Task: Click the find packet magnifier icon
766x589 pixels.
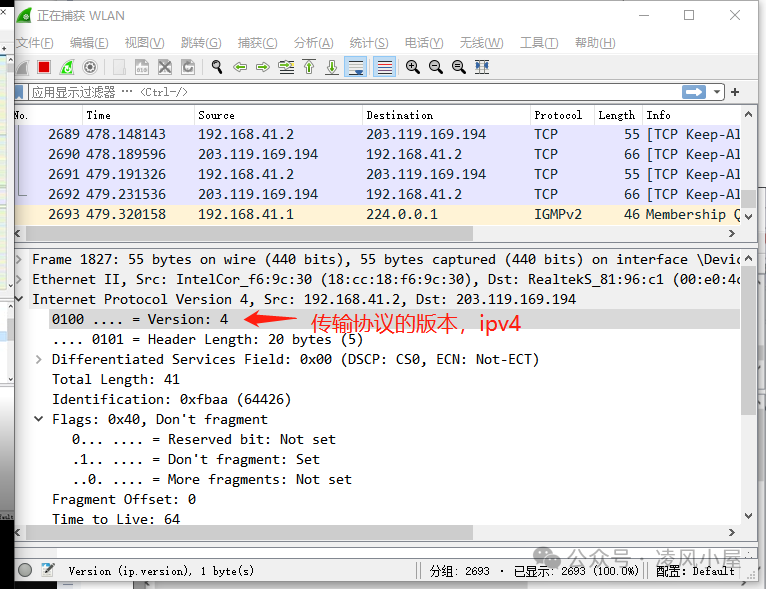Action: pyautogui.click(x=216, y=67)
